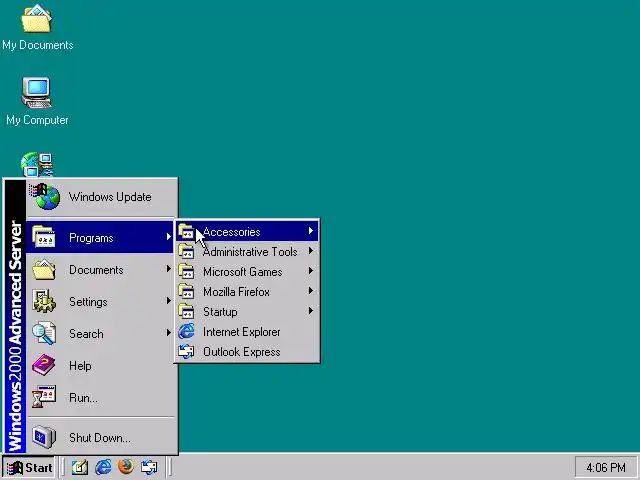
Task: Open Windows Update from Start menu
Action: point(101,197)
